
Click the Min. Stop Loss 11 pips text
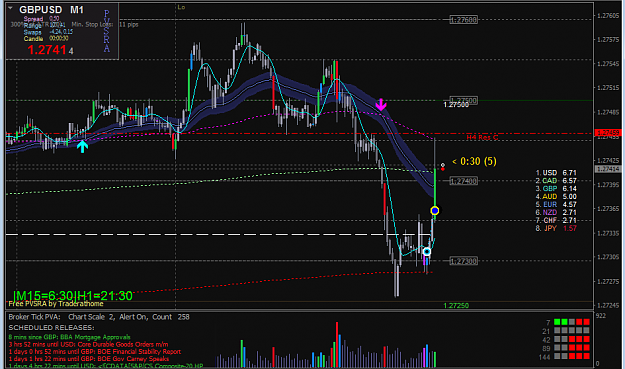click(105, 25)
